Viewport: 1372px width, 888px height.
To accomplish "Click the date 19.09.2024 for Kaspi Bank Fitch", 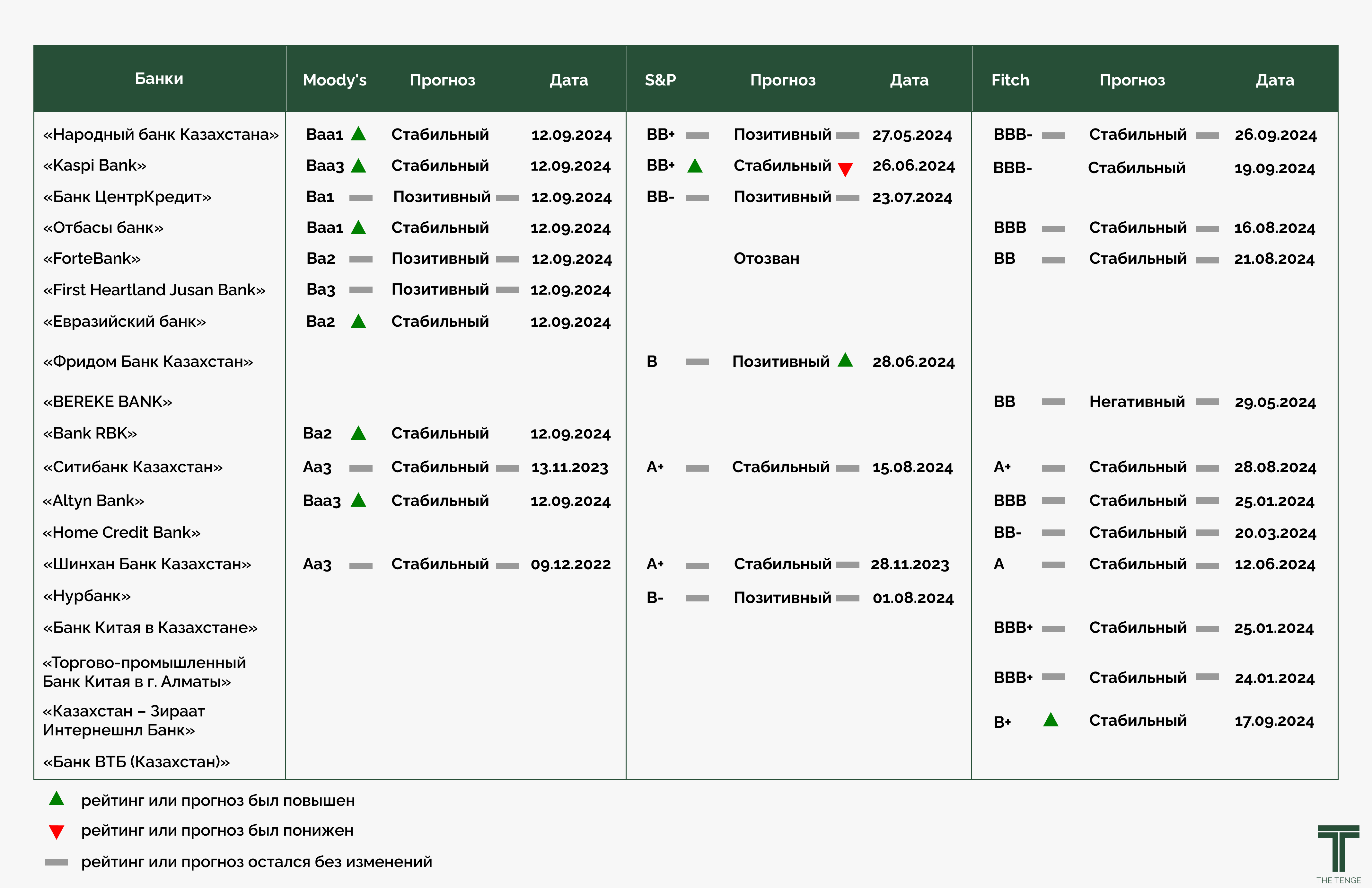I will 1275,168.
